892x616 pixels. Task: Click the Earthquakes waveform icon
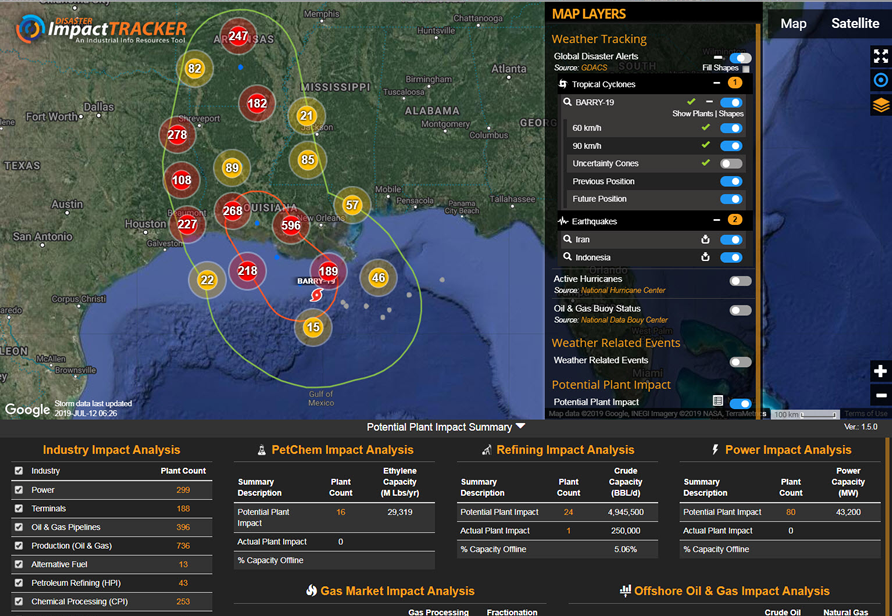pyautogui.click(x=563, y=221)
